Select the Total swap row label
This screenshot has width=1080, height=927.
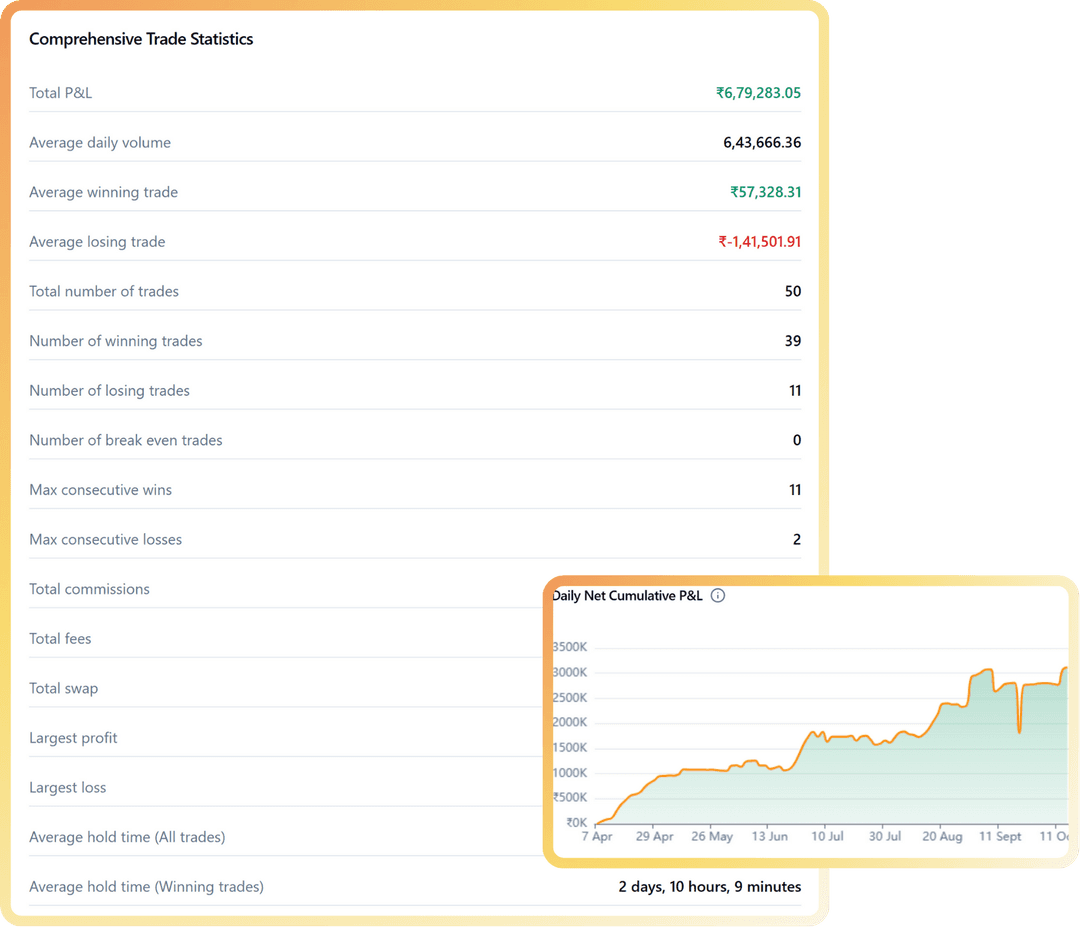[x=63, y=689]
